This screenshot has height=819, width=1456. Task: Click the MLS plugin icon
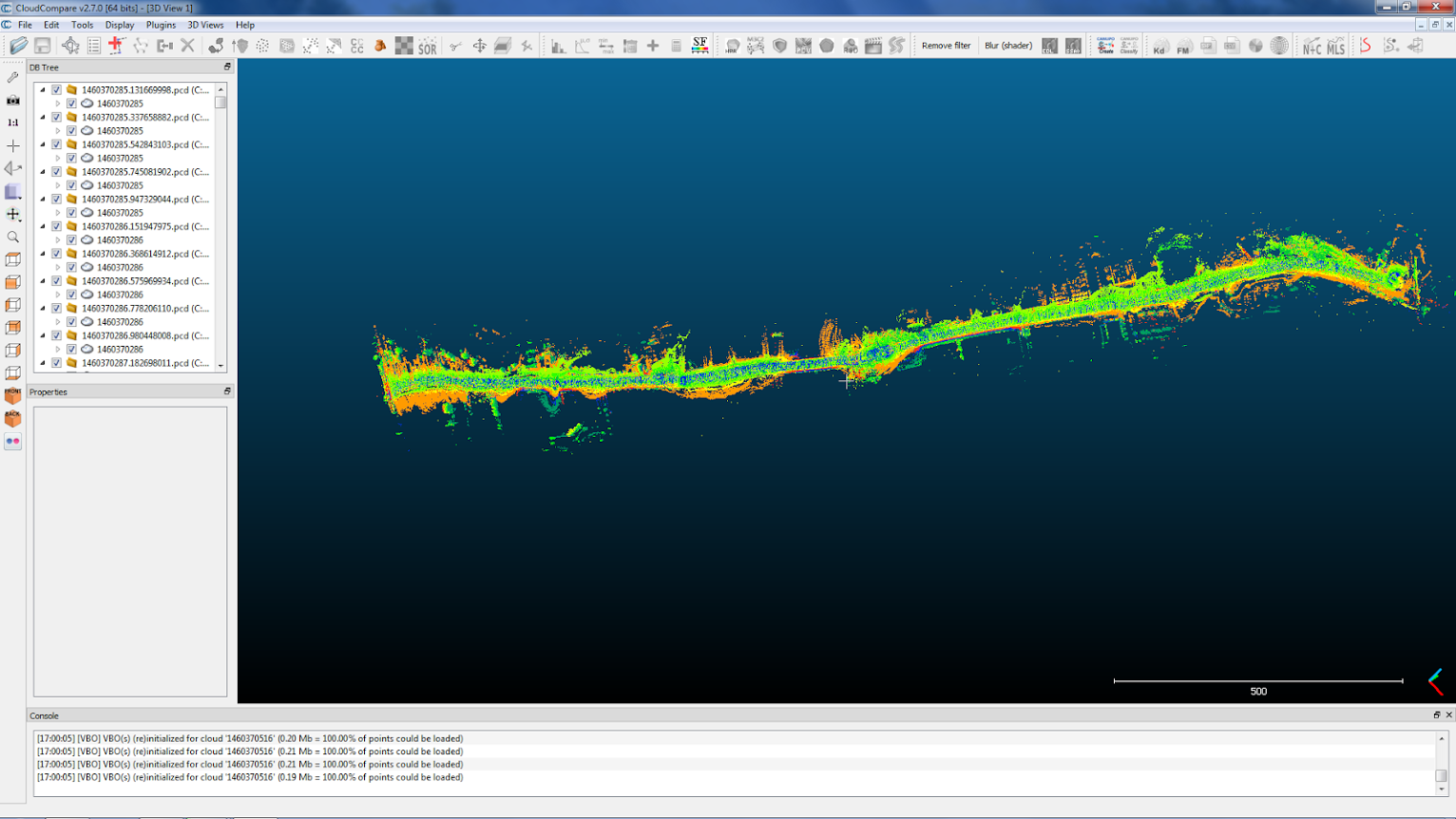[x=1335, y=46]
